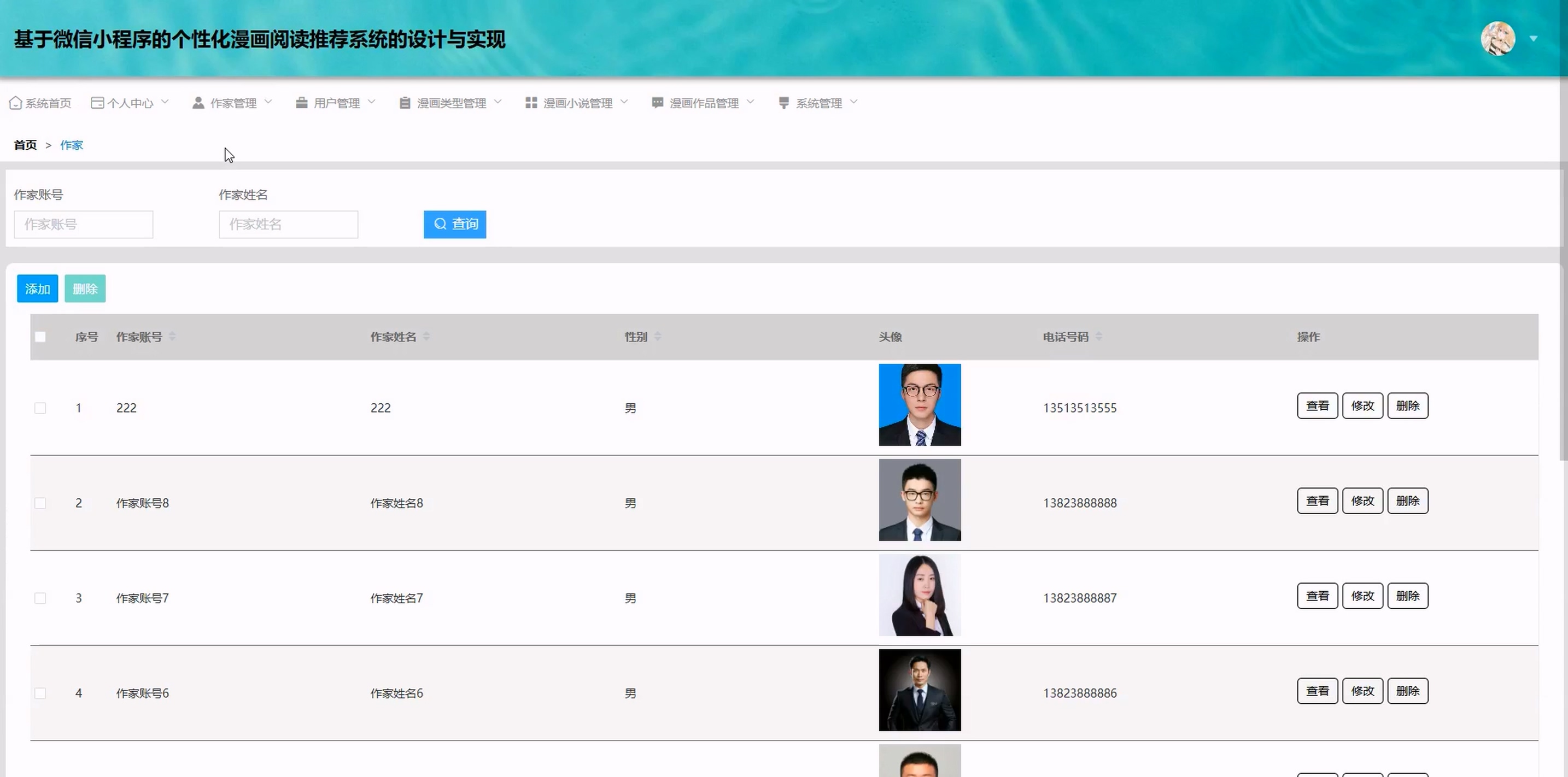Expand the dropdown arrow next to the avatar
This screenshot has height=777, width=1568.
(x=1534, y=38)
